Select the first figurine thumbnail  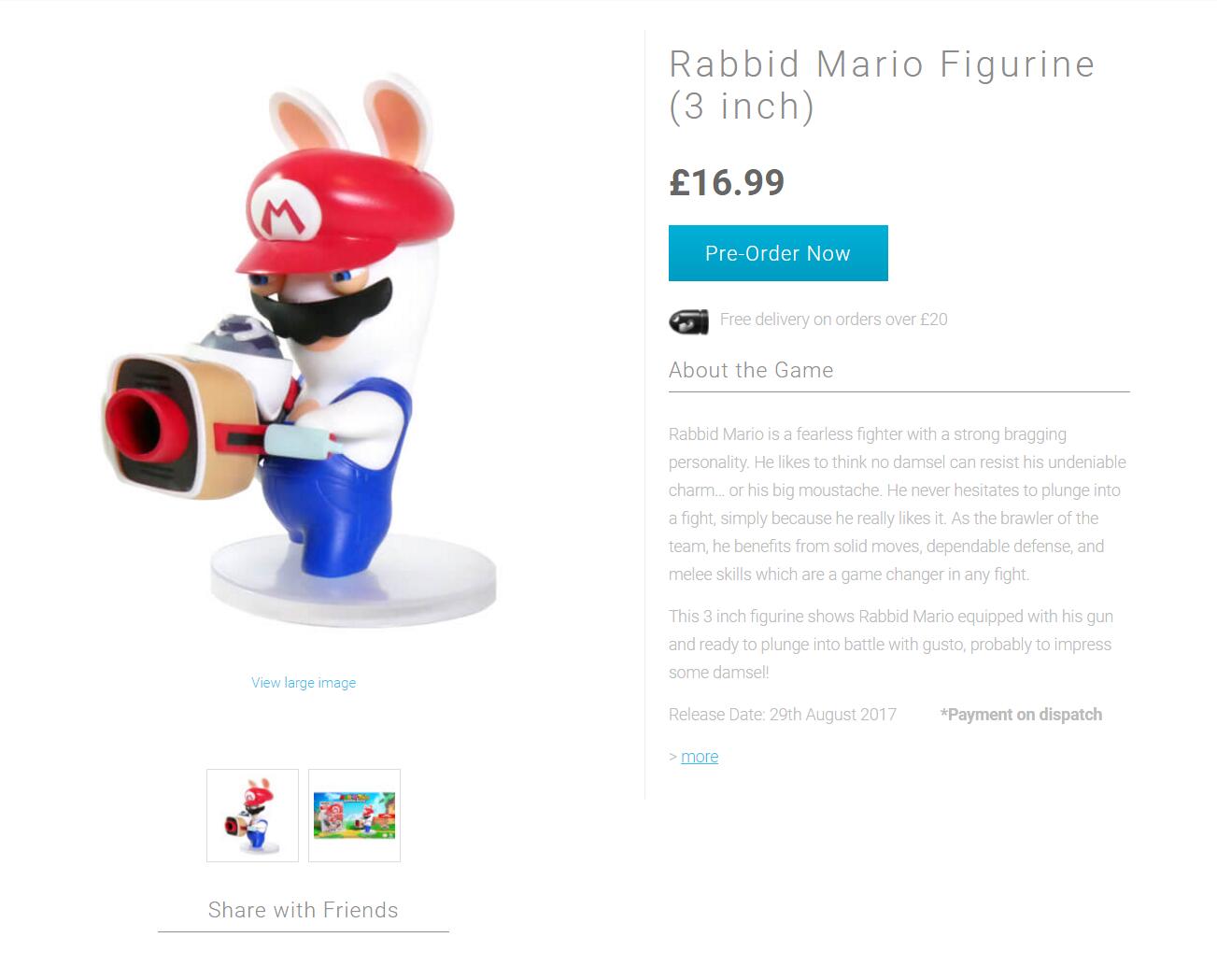(252, 816)
